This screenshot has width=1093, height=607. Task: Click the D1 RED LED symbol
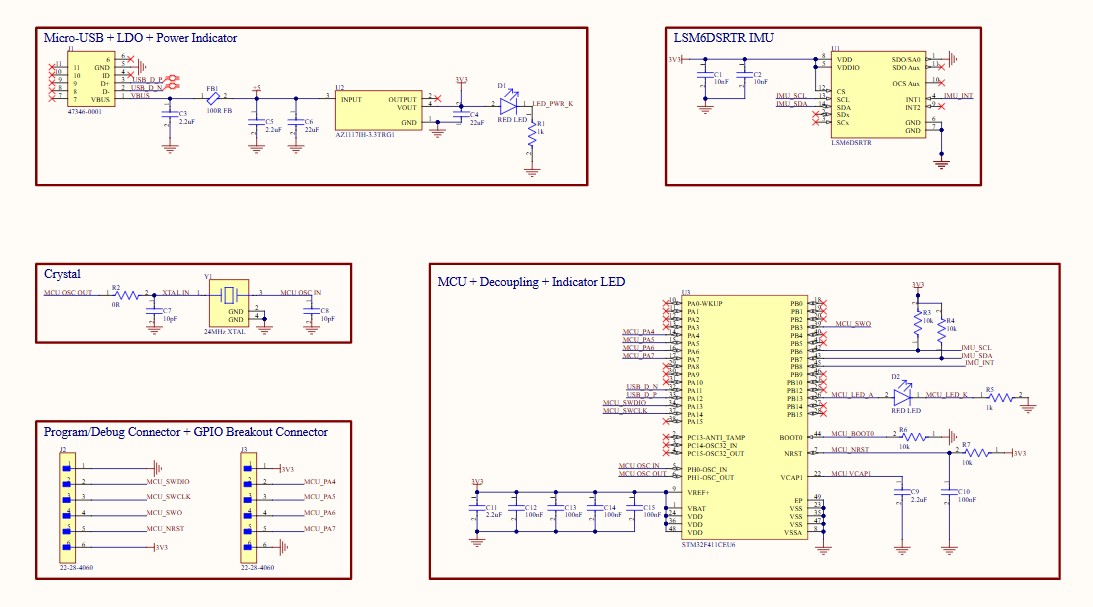coord(509,104)
